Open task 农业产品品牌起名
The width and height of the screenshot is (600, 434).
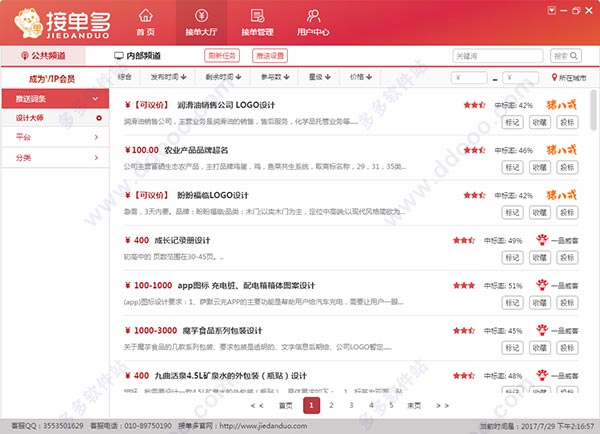(x=196, y=150)
